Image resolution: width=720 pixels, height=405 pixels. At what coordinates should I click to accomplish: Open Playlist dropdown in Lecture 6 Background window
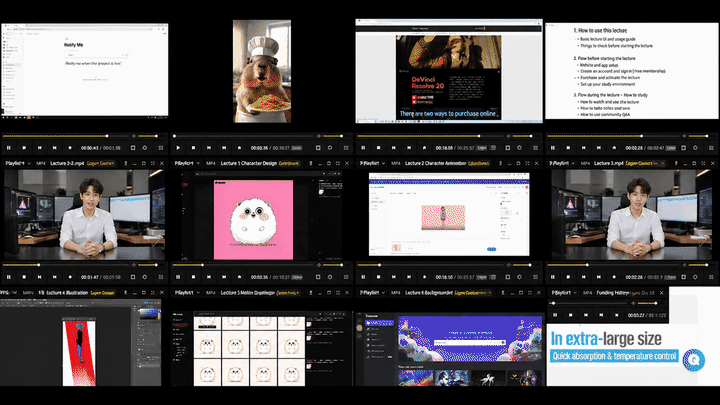pos(372,292)
